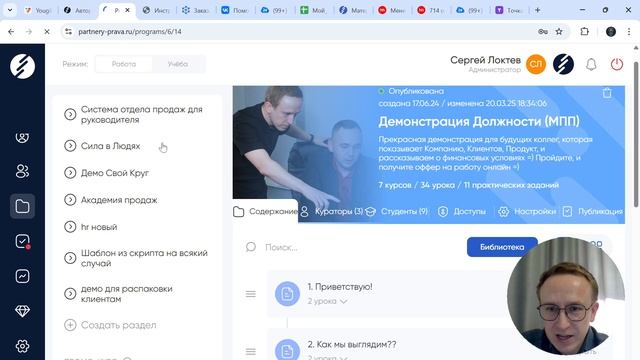Click the orange СЛ user avatar

click(536, 64)
